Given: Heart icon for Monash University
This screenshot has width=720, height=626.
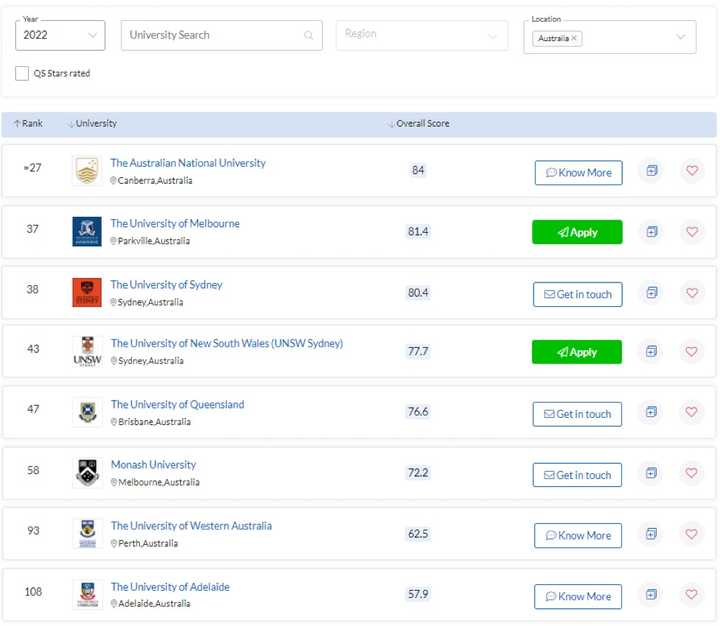Looking at the screenshot, I should pyautogui.click(x=692, y=473).
